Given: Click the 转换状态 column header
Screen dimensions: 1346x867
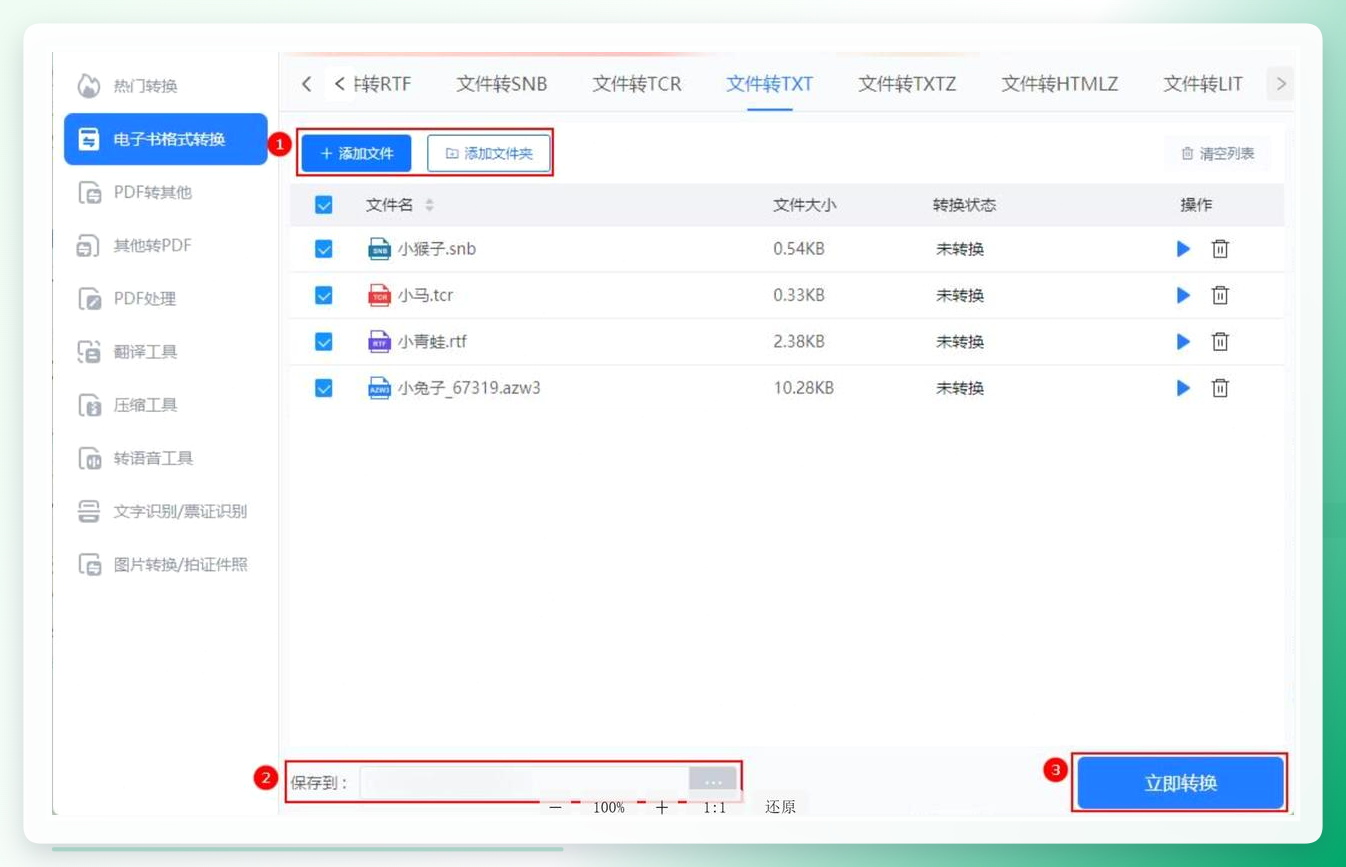Looking at the screenshot, I should 964,205.
